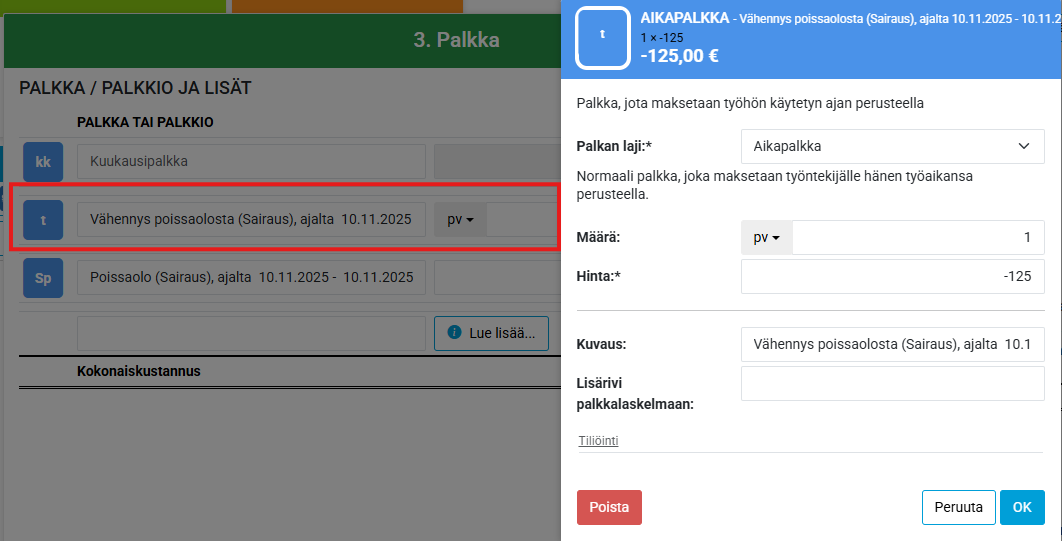Click the 'Sp' Poissaolo row icon
Screen dimensions: 1062x541
click(43, 278)
